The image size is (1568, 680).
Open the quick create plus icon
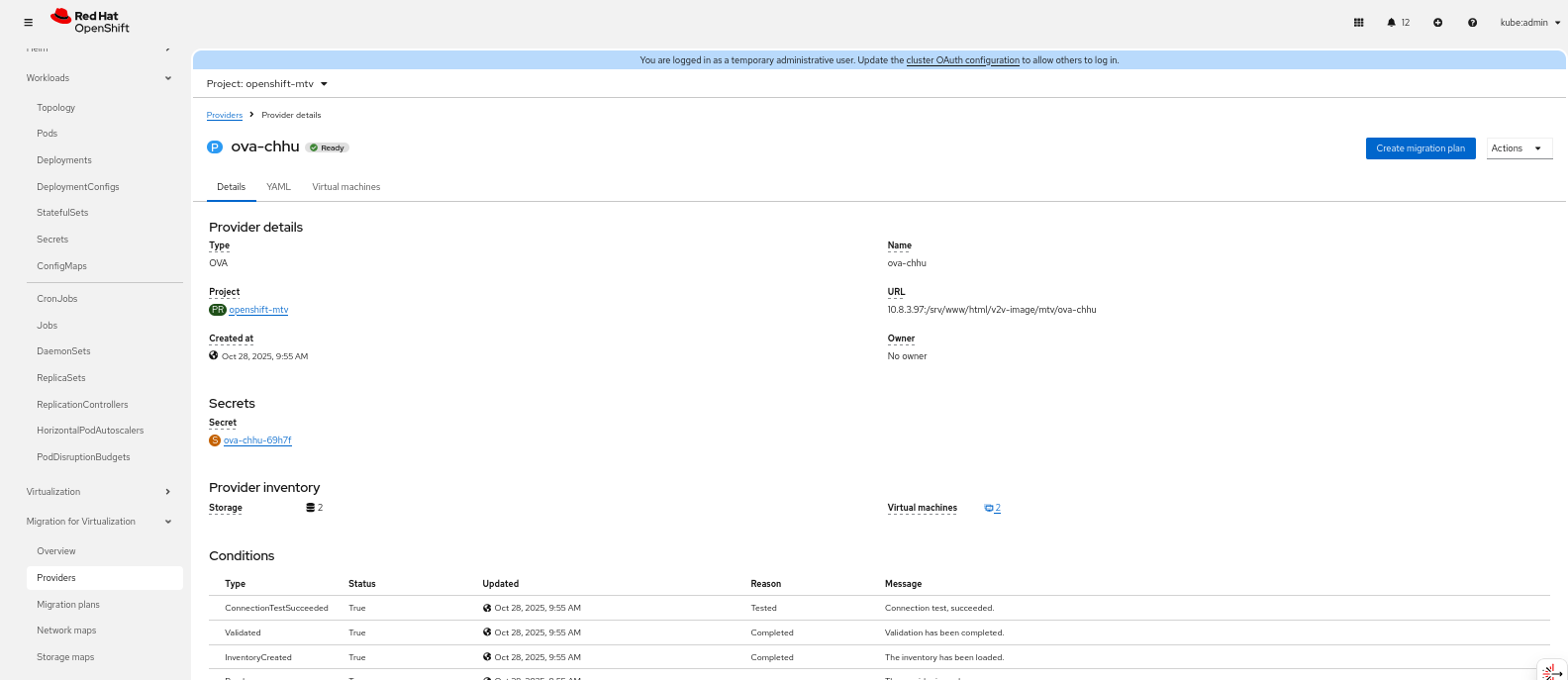(x=1437, y=22)
